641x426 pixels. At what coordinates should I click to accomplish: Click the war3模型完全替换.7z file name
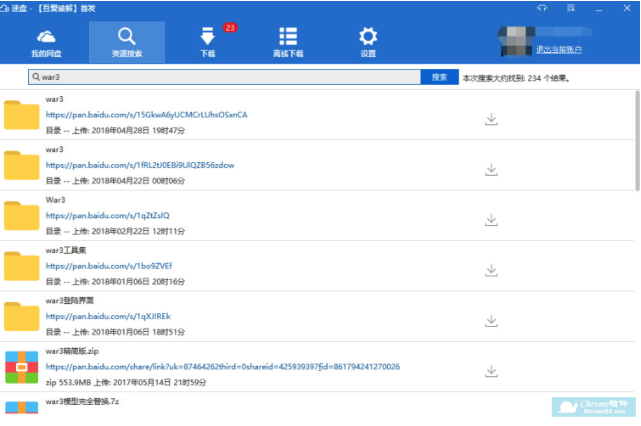point(82,401)
